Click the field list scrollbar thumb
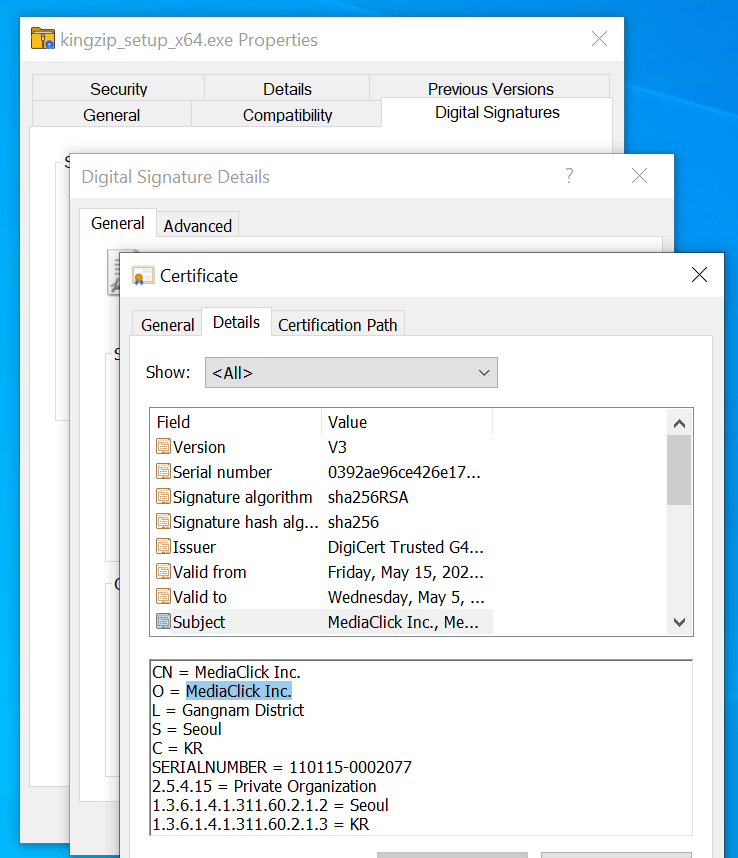 tap(679, 470)
